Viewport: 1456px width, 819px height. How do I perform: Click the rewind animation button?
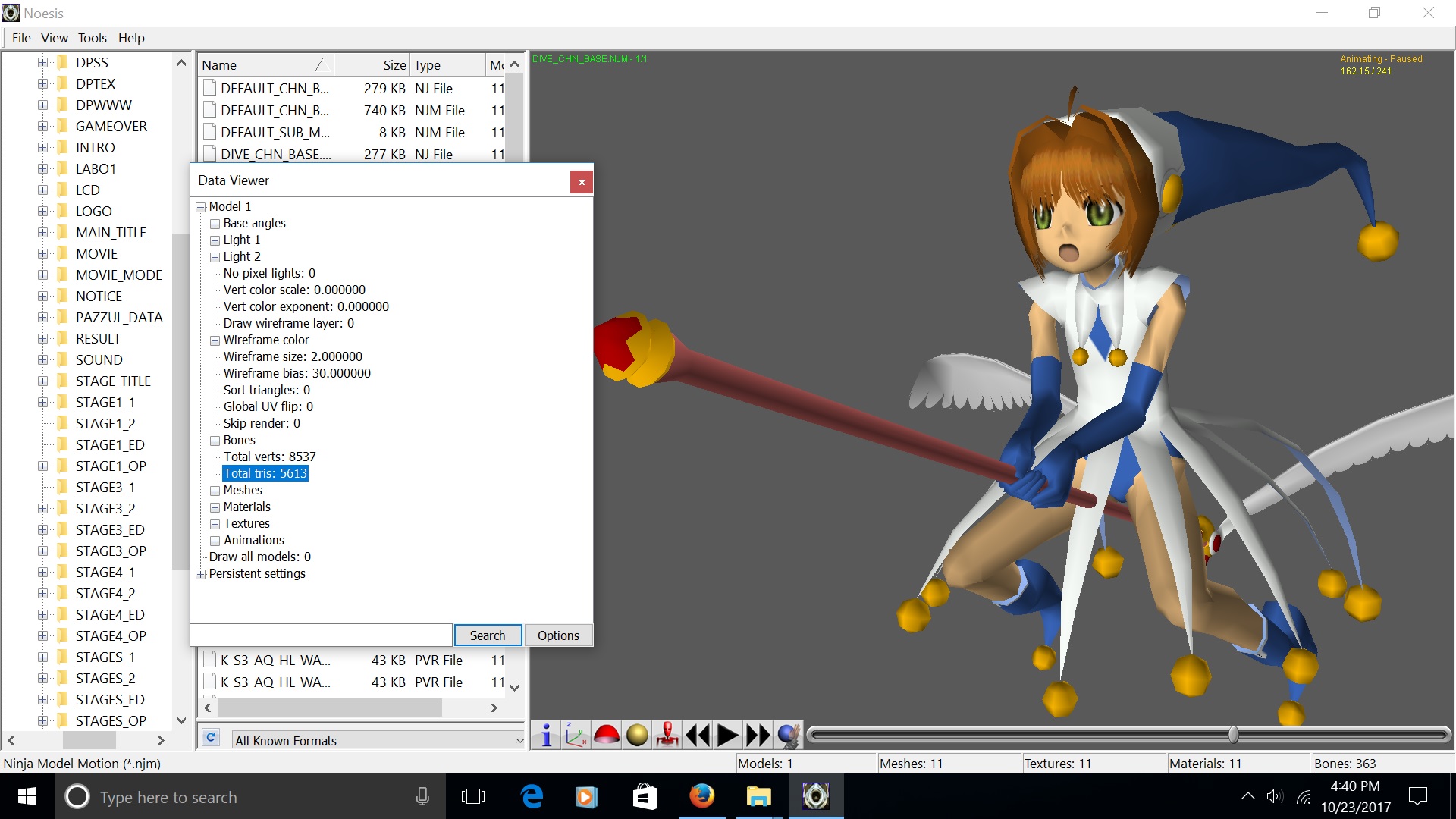pyautogui.click(x=698, y=735)
